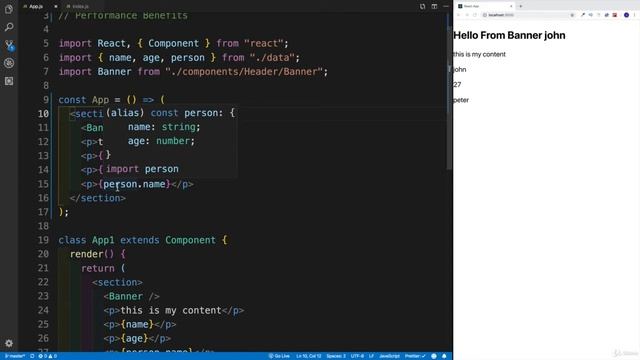Open the notifications bell in status bar

444,356
